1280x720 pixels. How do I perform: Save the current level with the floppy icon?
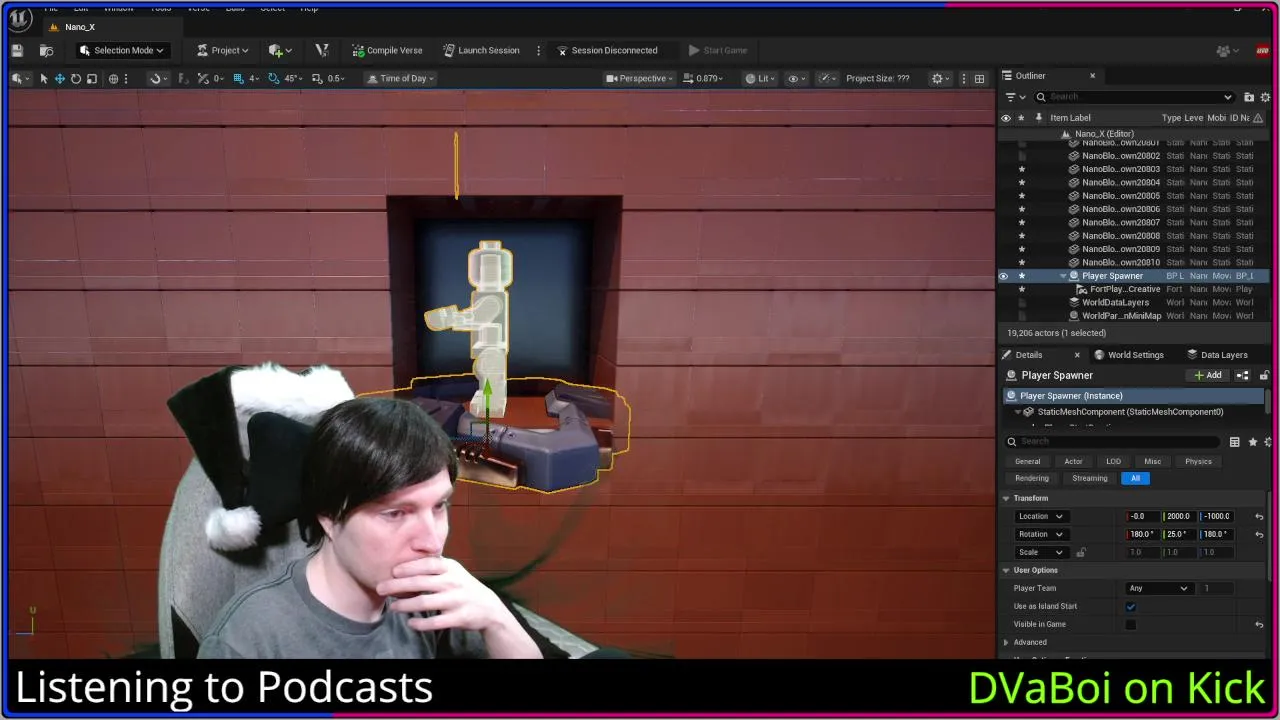point(17,50)
